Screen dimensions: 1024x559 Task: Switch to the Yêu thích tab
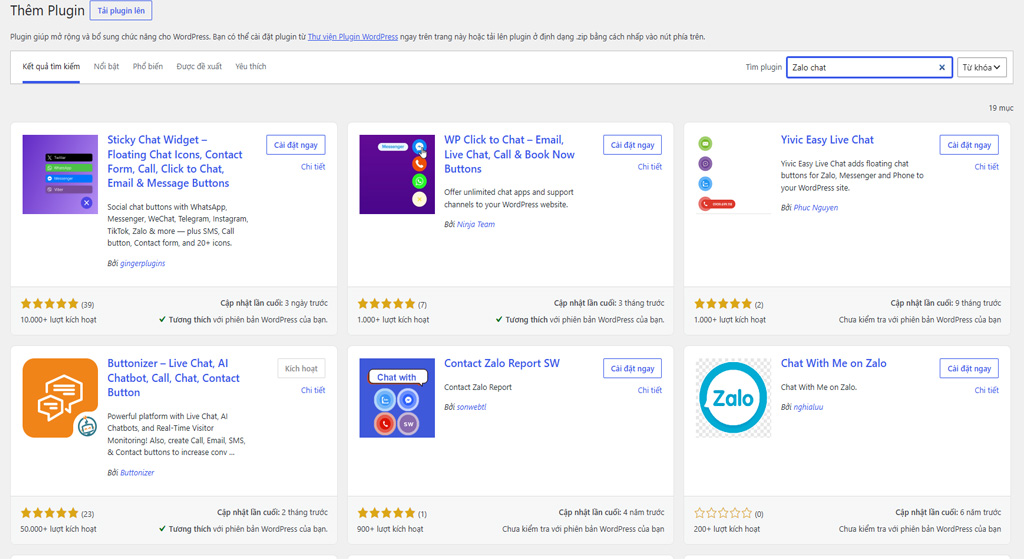coord(251,67)
